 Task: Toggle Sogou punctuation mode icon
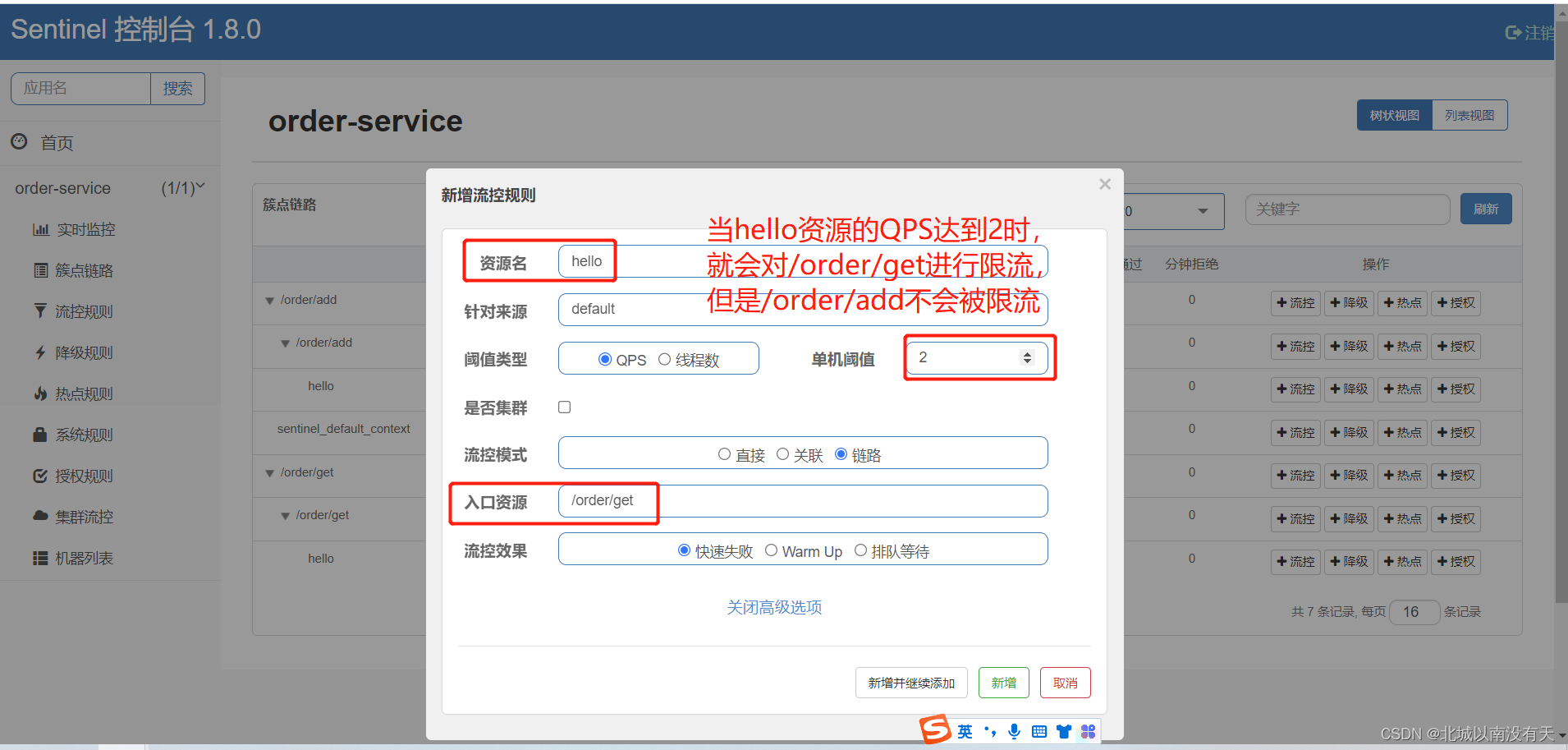[x=990, y=731]
